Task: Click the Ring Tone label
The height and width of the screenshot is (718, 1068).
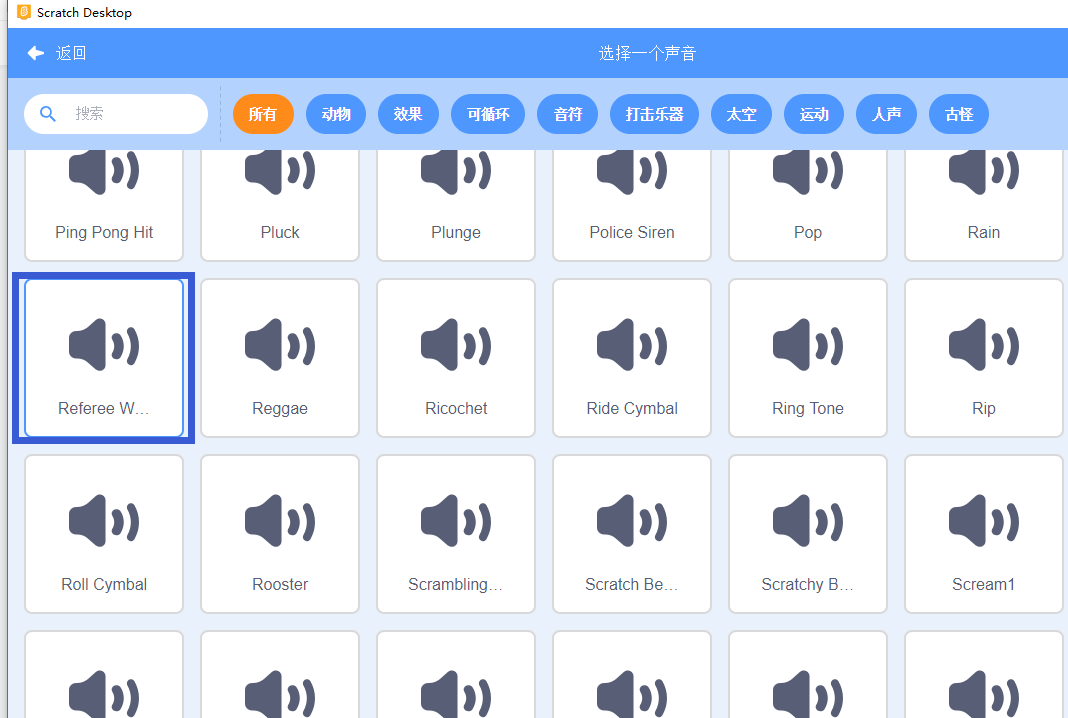Action: pos(808,409)
